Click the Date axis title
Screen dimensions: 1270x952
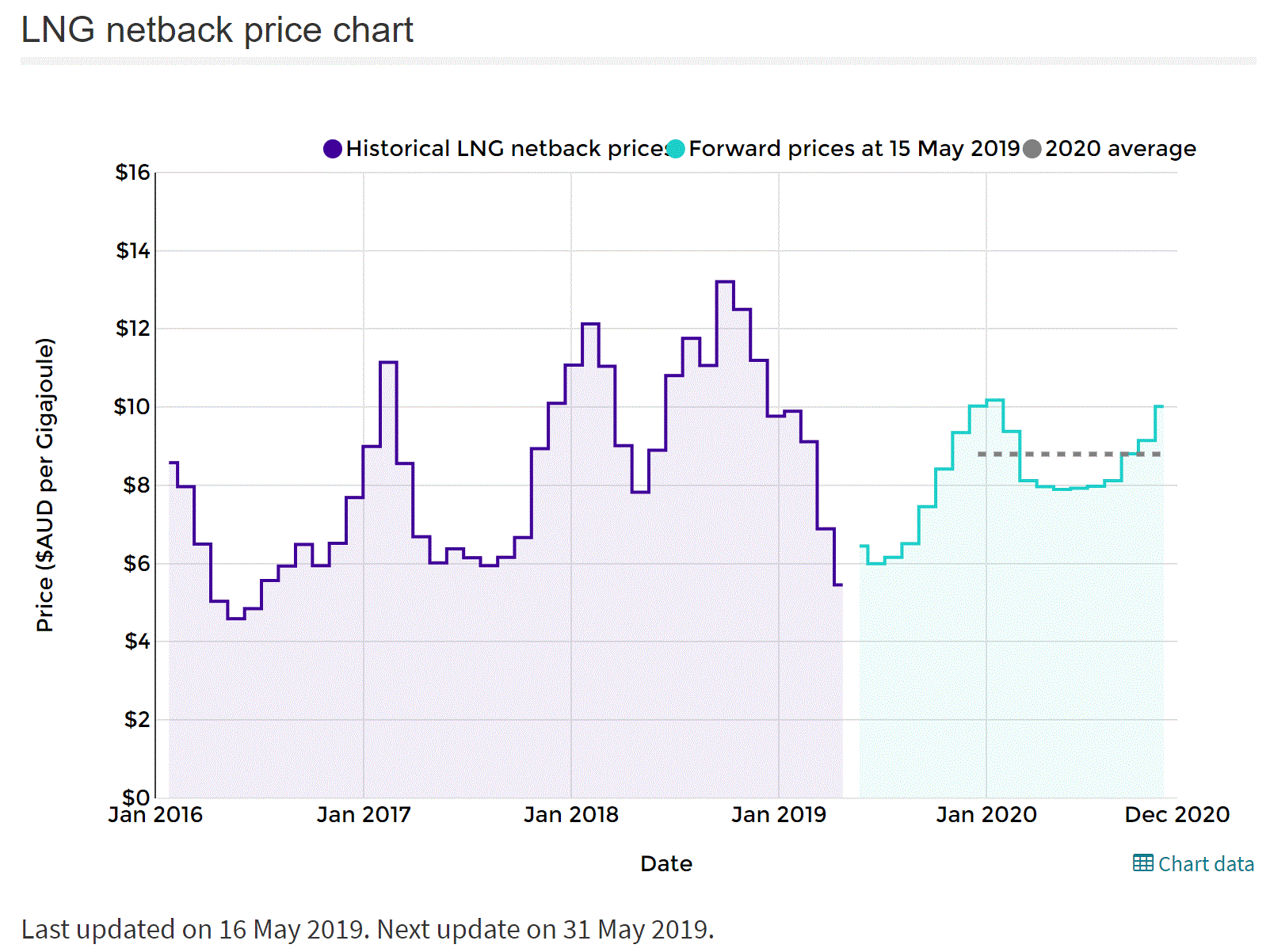point(666,863)
